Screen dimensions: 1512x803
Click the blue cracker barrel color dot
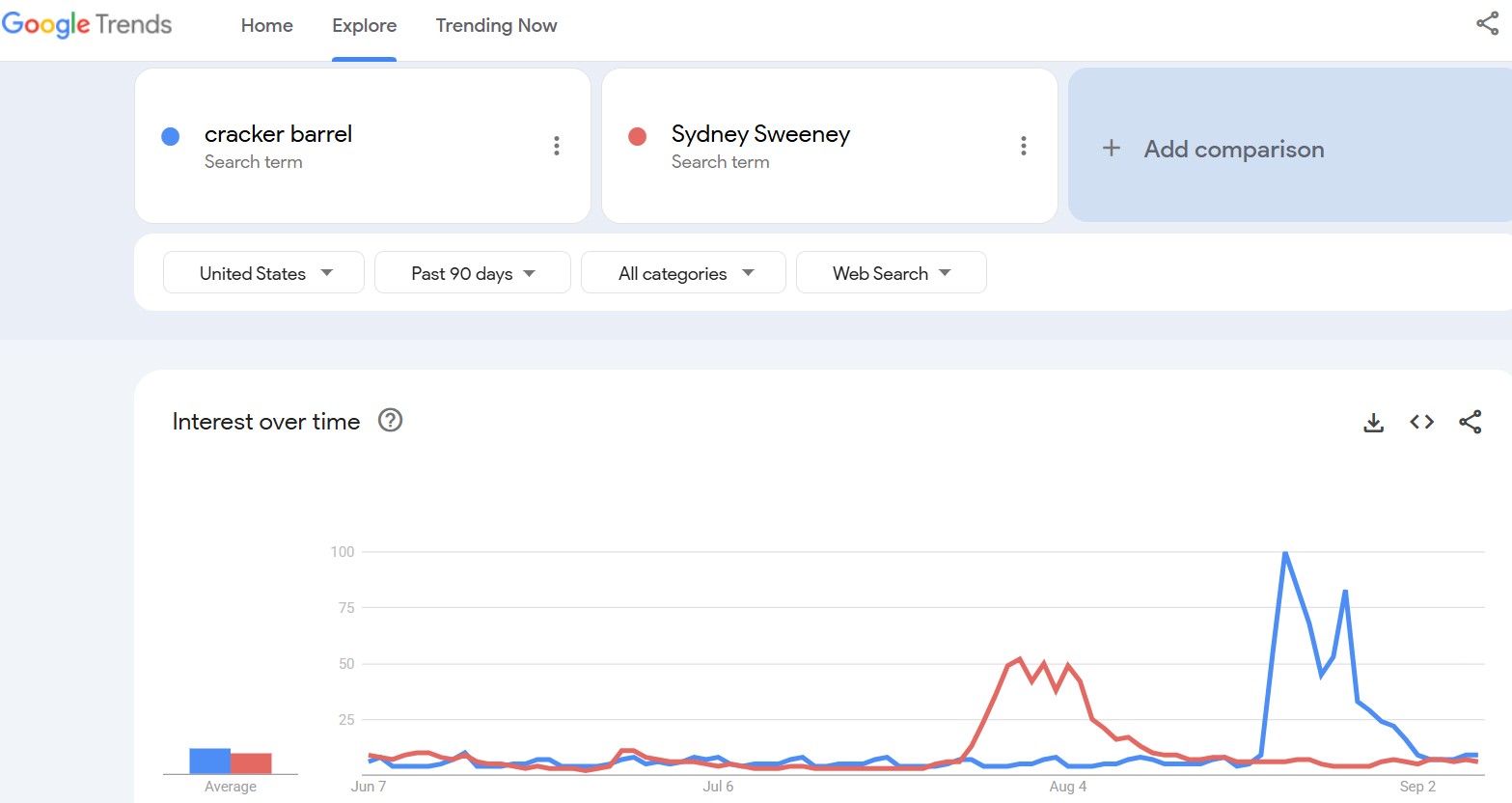(171, 137)
